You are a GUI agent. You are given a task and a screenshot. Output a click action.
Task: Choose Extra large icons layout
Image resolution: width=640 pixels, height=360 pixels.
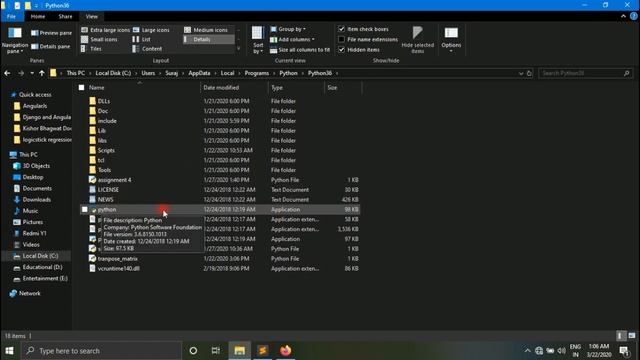point(105,30)
